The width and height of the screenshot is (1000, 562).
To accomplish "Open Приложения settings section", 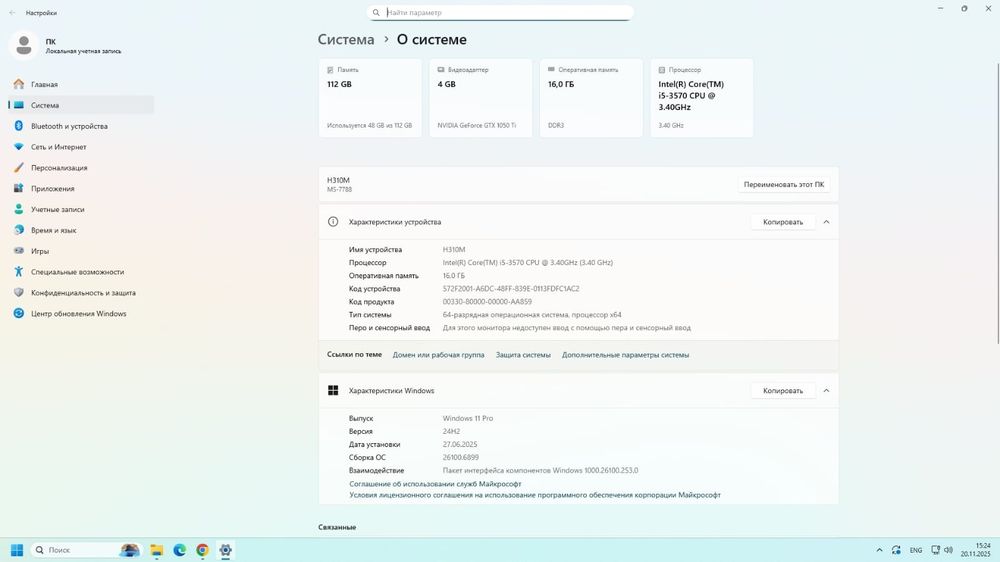I will [x=80, y=189].
